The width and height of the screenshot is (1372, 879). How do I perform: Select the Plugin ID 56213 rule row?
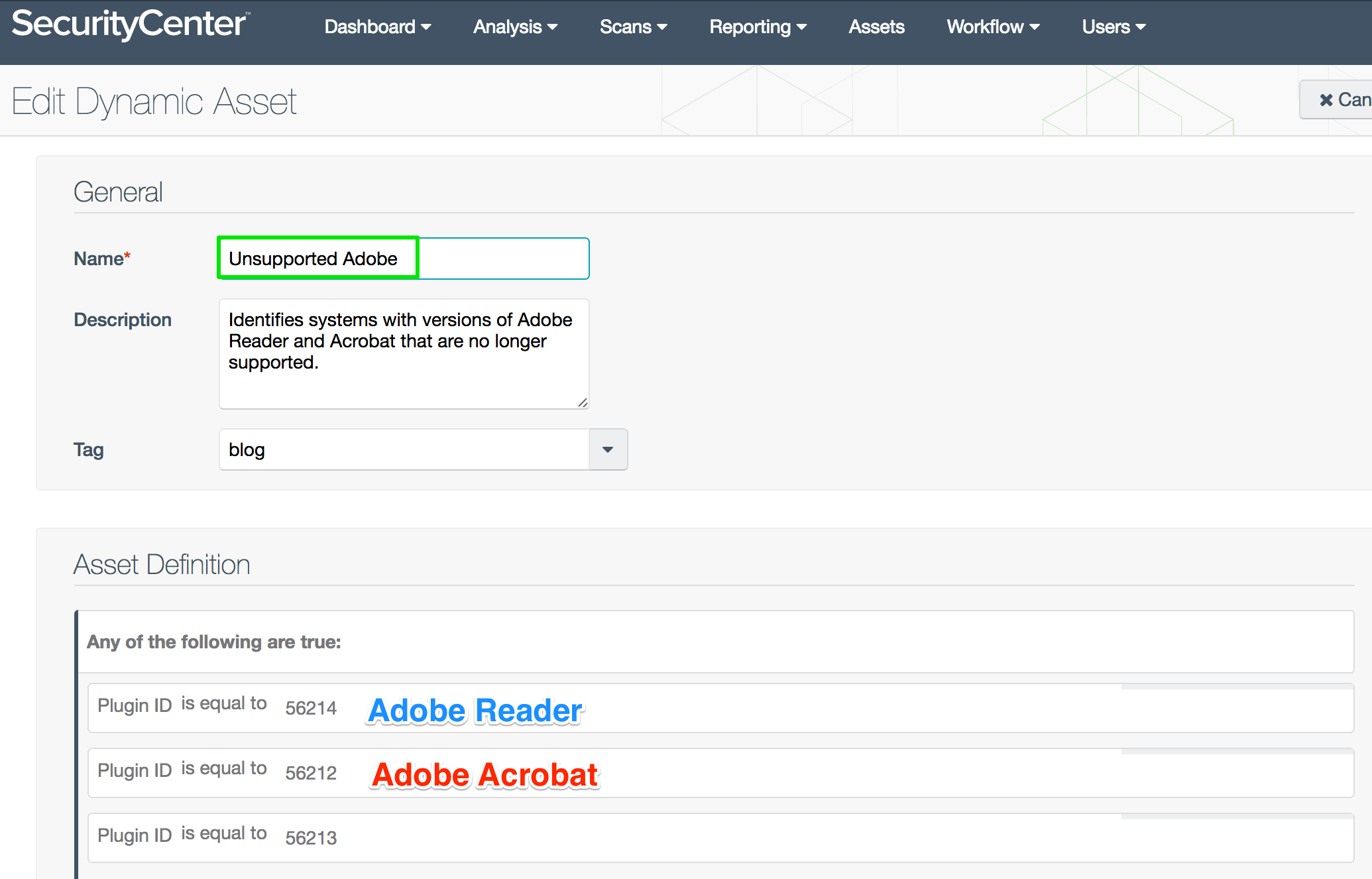(x=720, y=838)
